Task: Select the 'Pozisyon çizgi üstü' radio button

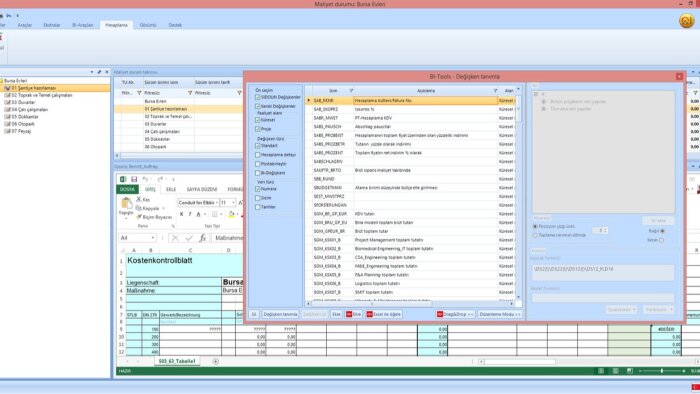Action: click(x=535, y=227)
